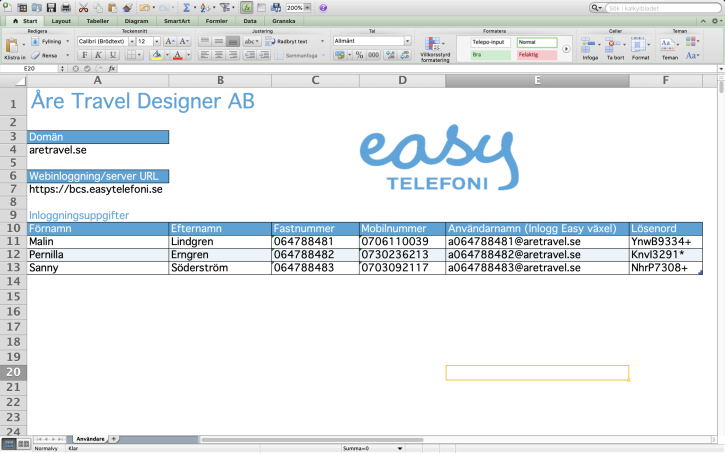Viewport: 725px width, 453px height.
Task: Open the Format cells button
Action: coord(640,49)
